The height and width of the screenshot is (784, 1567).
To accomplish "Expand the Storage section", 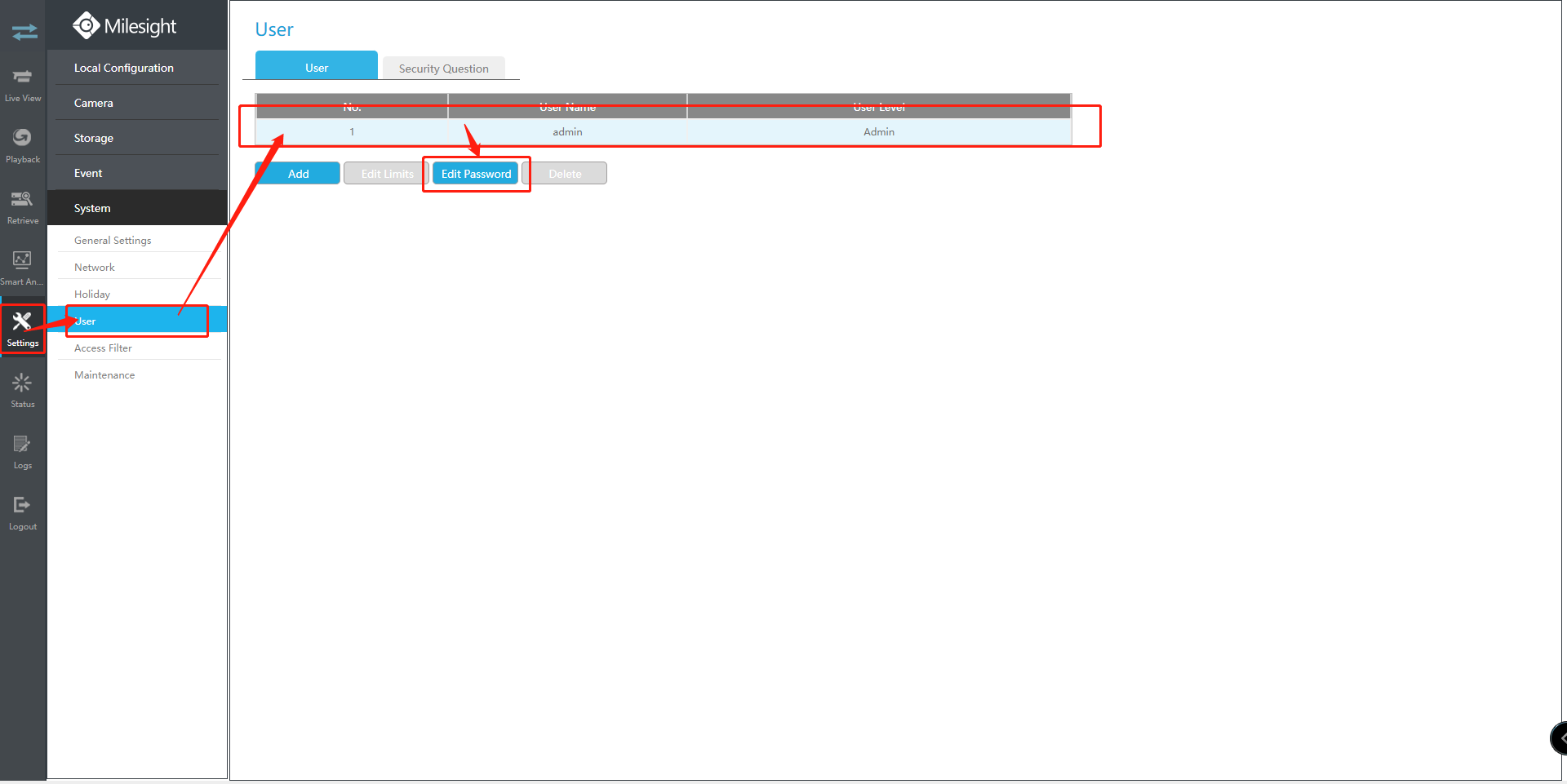I will click(137, 138).
